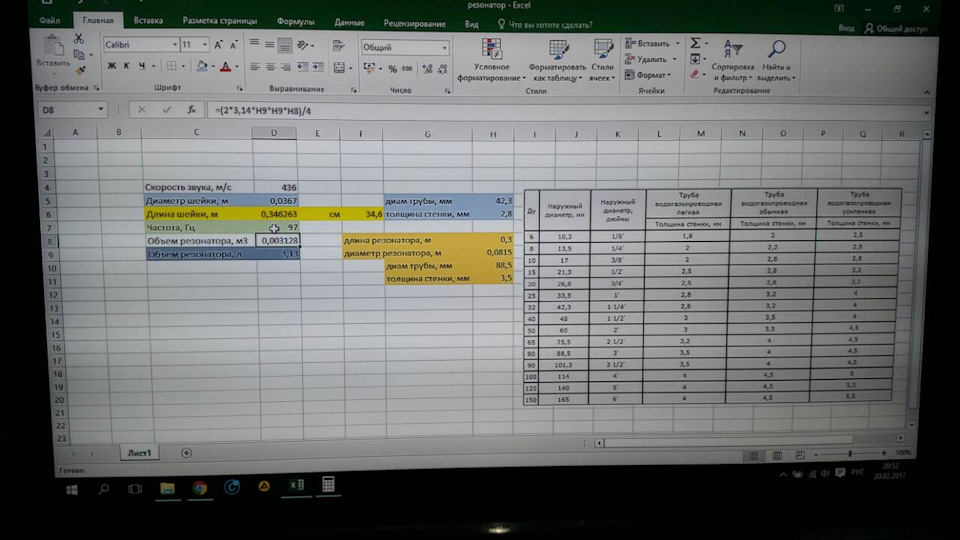This screenshot has width=960, height=540.
Task: Open File Explorer from the taskbar
Action: tap(167, 488)
